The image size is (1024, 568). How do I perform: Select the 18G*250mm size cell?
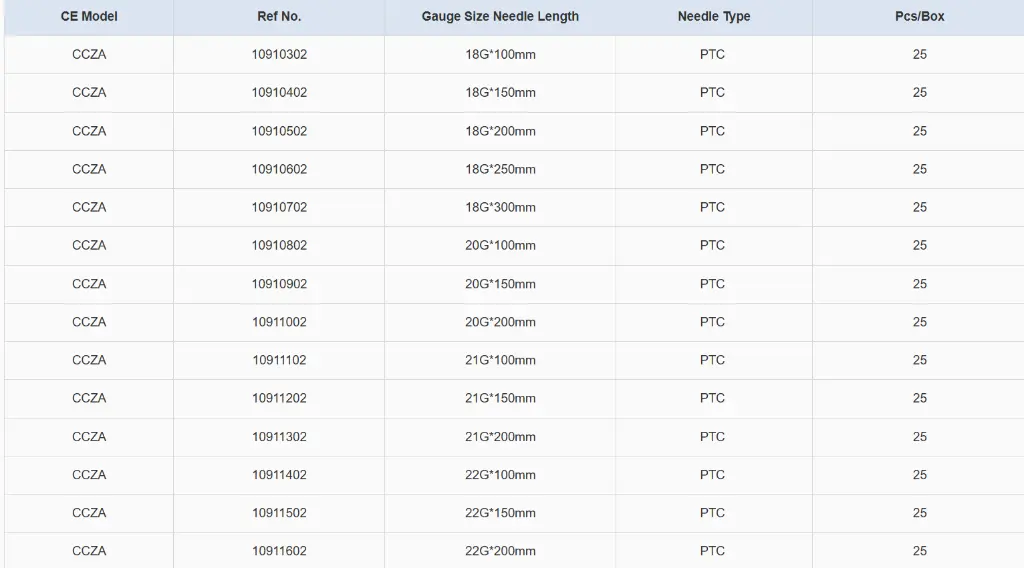click(x=500, y=169)
